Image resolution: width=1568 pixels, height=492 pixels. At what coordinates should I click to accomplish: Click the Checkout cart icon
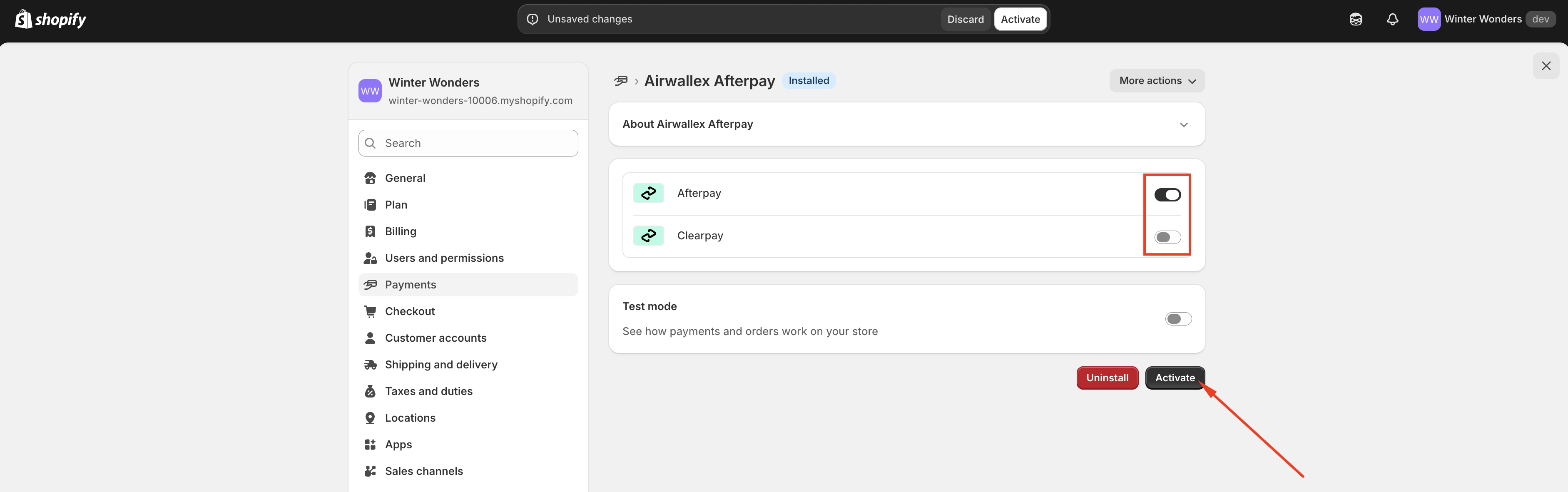370,311
